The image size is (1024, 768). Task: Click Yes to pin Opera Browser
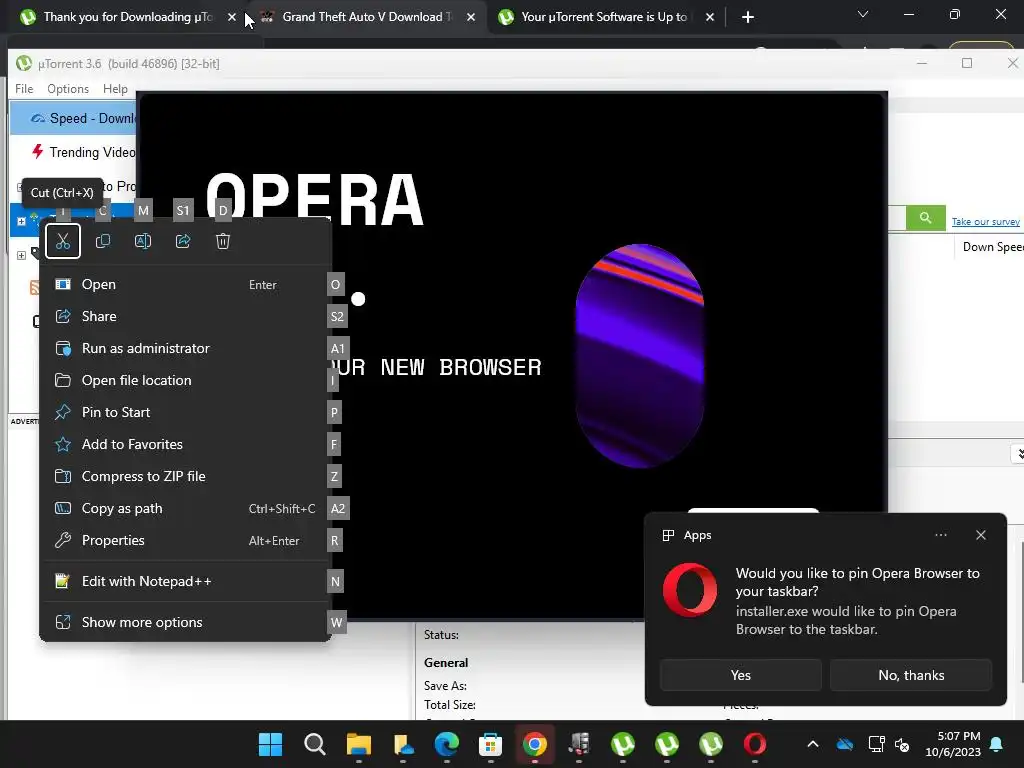741,675
